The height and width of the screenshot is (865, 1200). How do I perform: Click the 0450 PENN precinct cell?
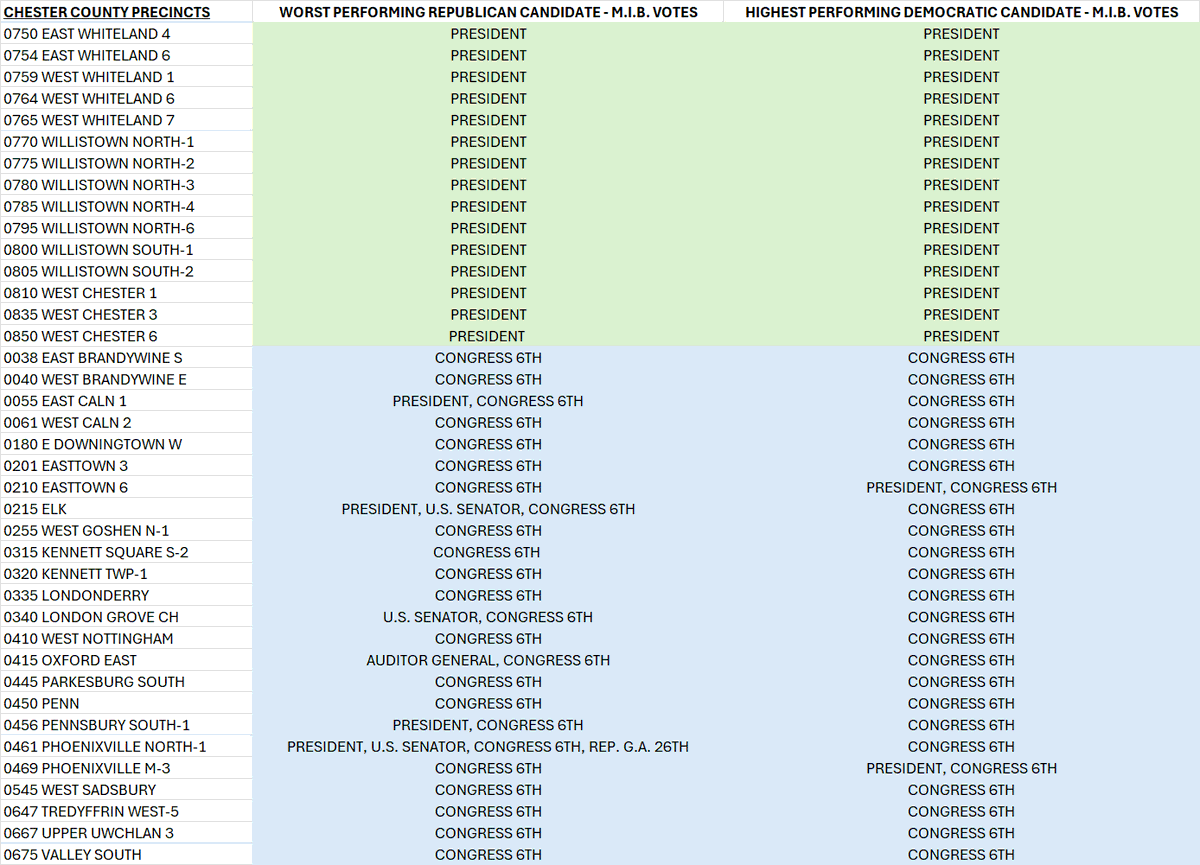pos(126,703)
